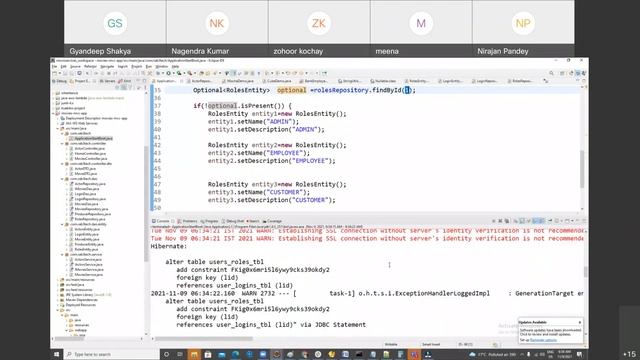Open the Action Center notifications icon

[580, 354]
